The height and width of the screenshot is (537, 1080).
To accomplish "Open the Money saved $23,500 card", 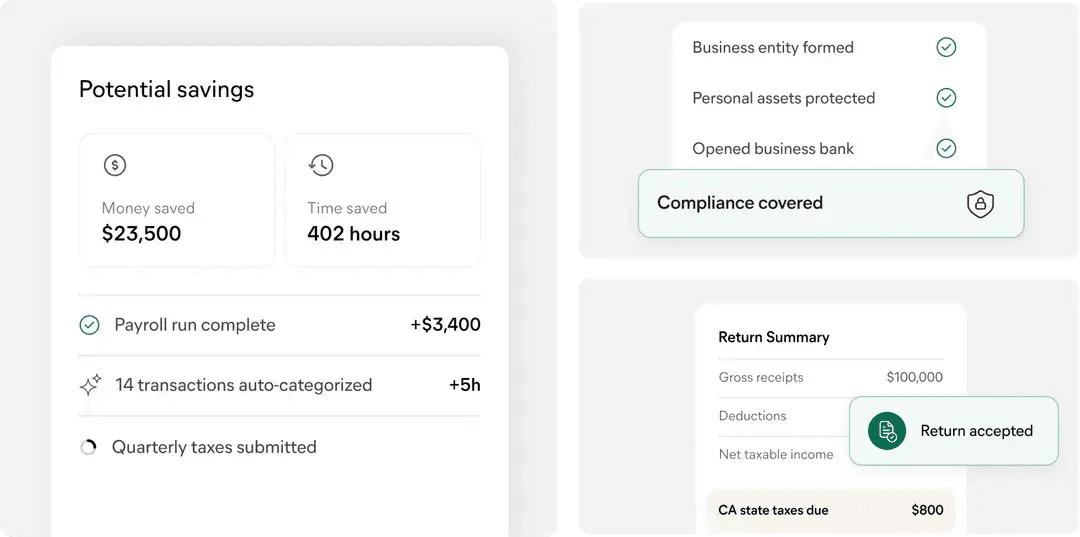I will point(177,200).
